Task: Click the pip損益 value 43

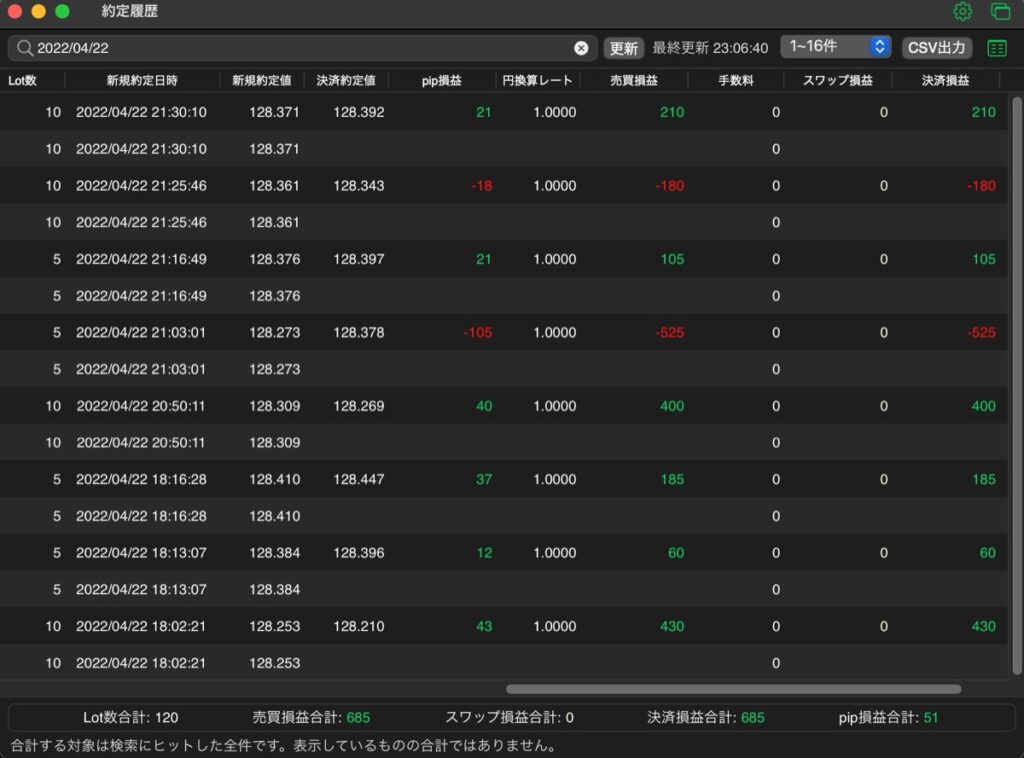Action: click(x=484, y=626)
